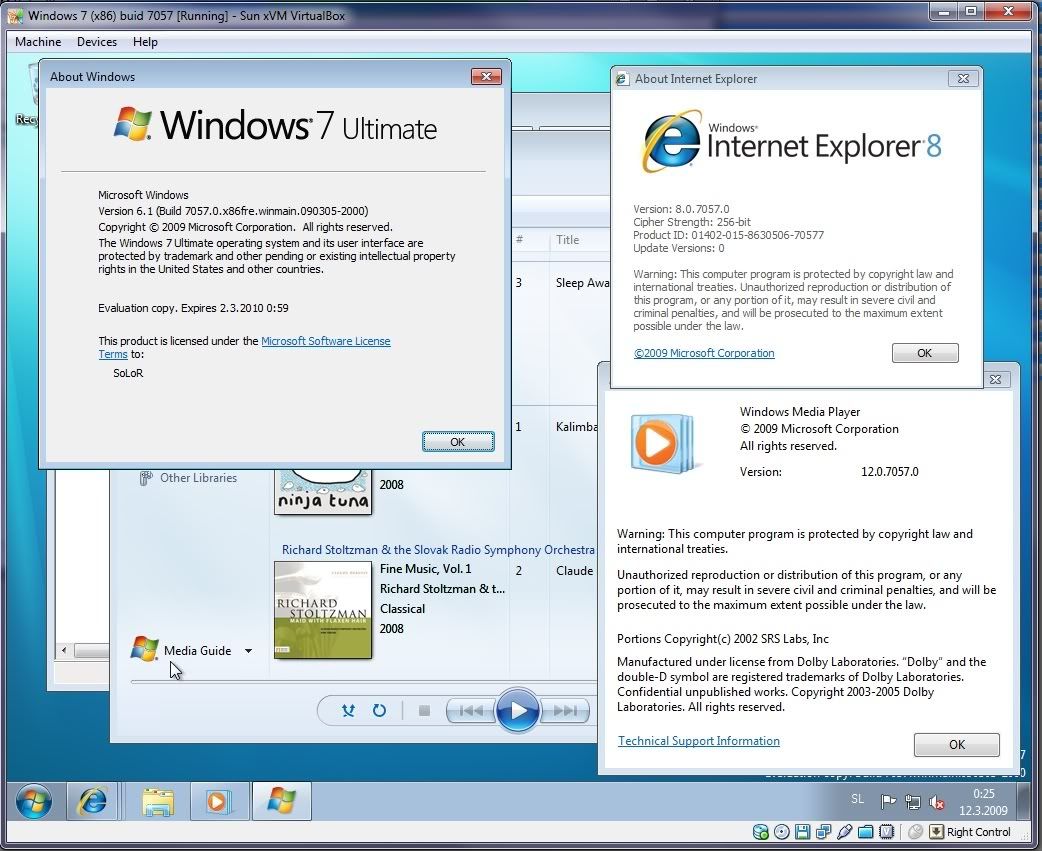Click the Richard Stoltzman & the Slovak Radio header
This screenshot has width=1042, height=851.
point(438,549)
